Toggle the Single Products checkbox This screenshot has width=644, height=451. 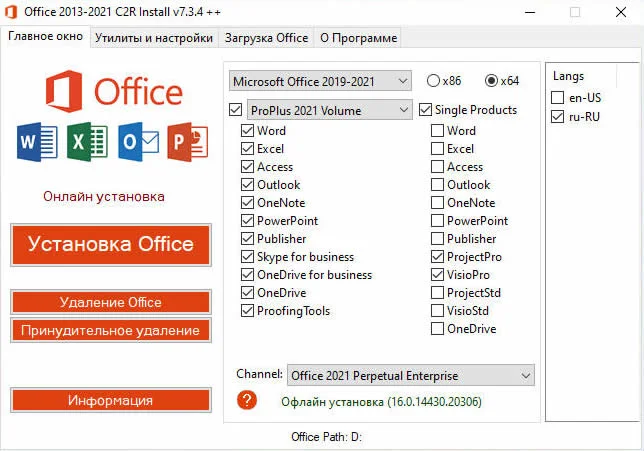[x=425, y=110]
